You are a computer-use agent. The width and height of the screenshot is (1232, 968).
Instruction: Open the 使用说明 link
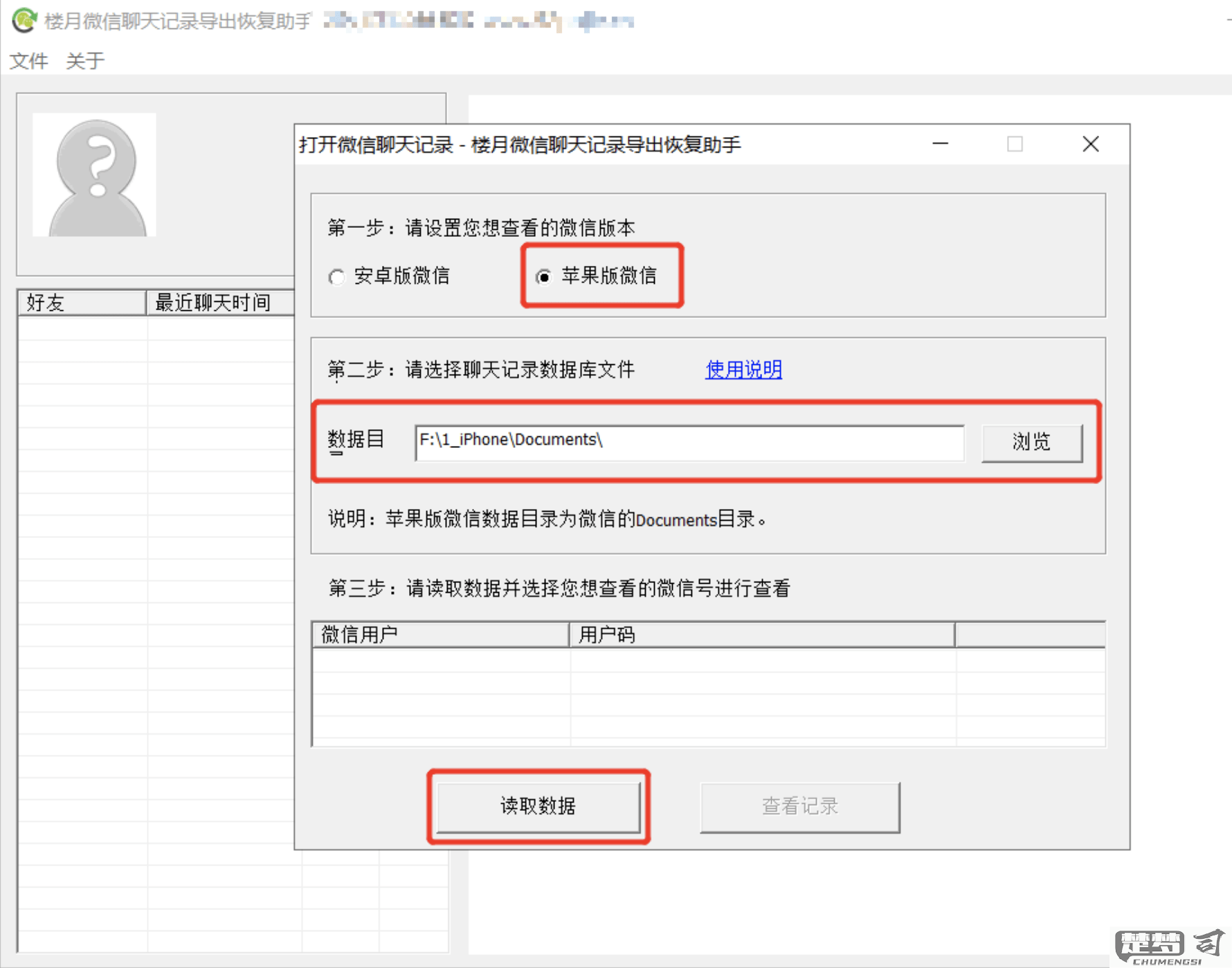(743, 370)
